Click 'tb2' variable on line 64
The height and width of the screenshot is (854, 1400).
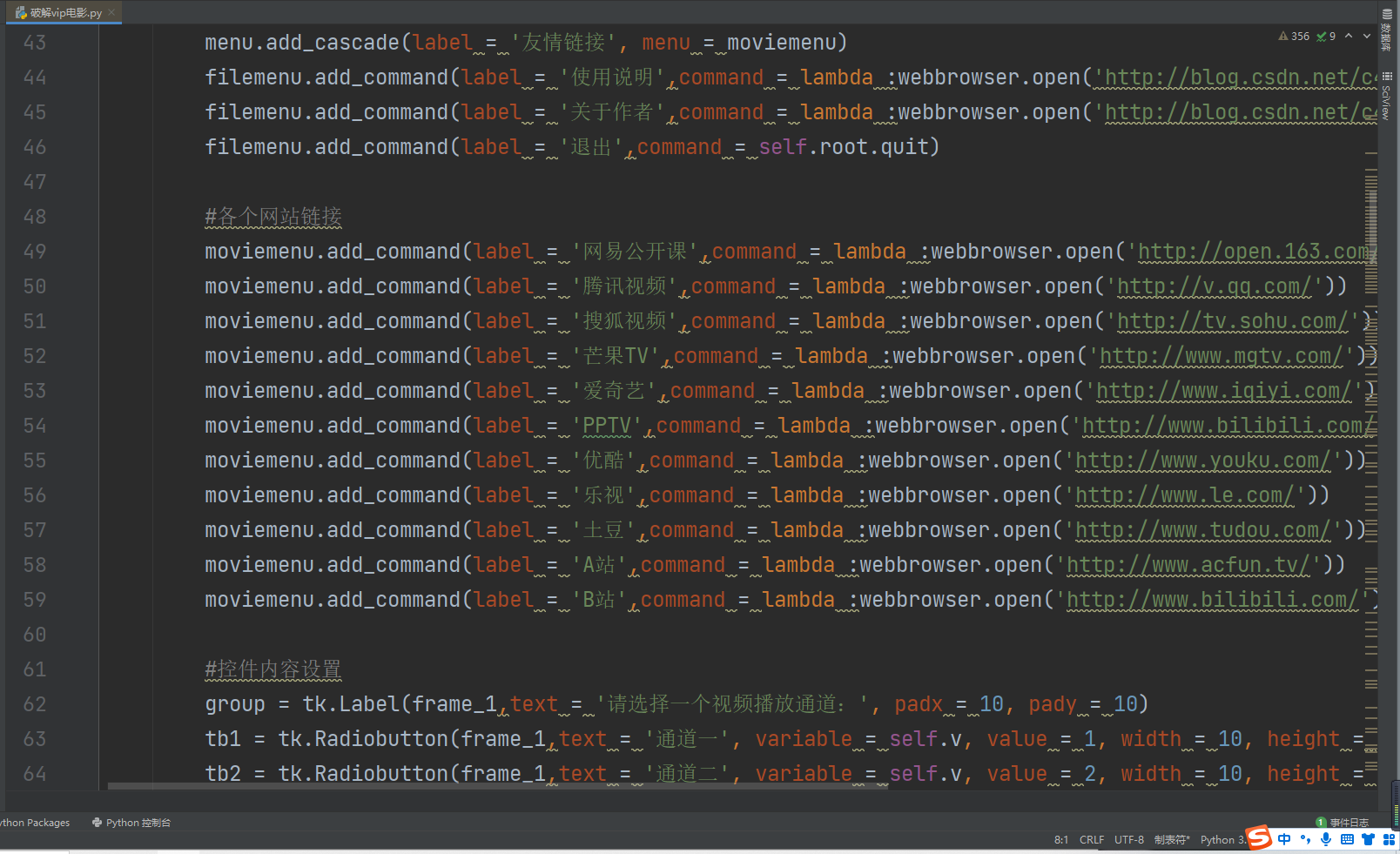223,774
